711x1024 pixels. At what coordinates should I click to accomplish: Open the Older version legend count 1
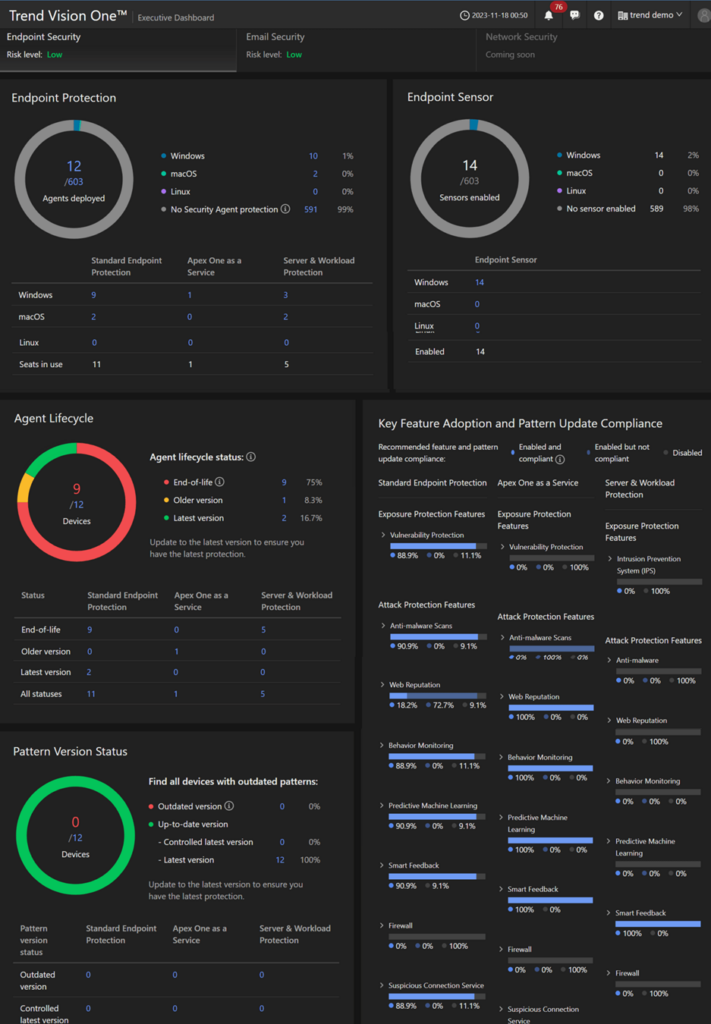(284, 500)
